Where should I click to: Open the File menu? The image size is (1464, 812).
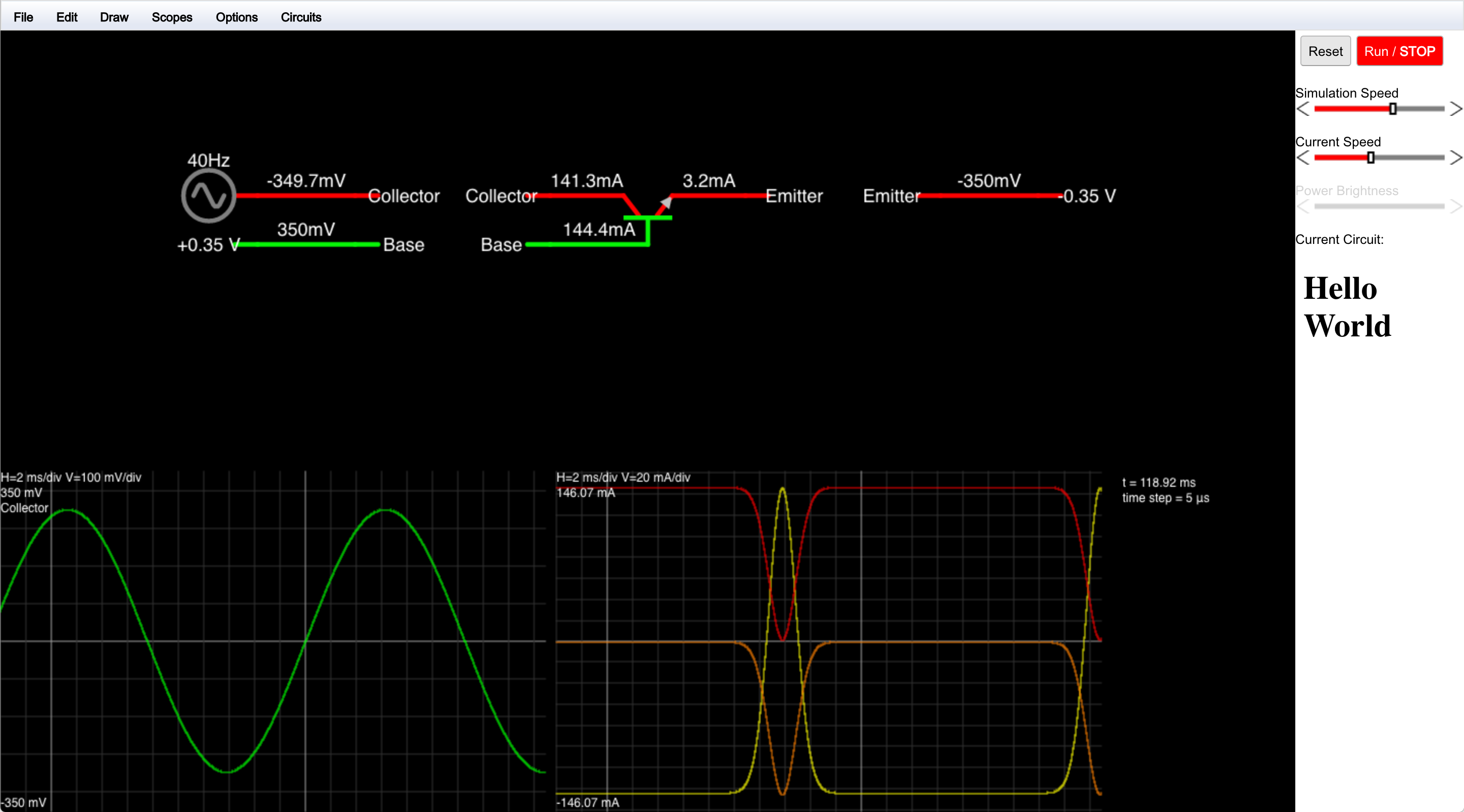tap(23, 17)
